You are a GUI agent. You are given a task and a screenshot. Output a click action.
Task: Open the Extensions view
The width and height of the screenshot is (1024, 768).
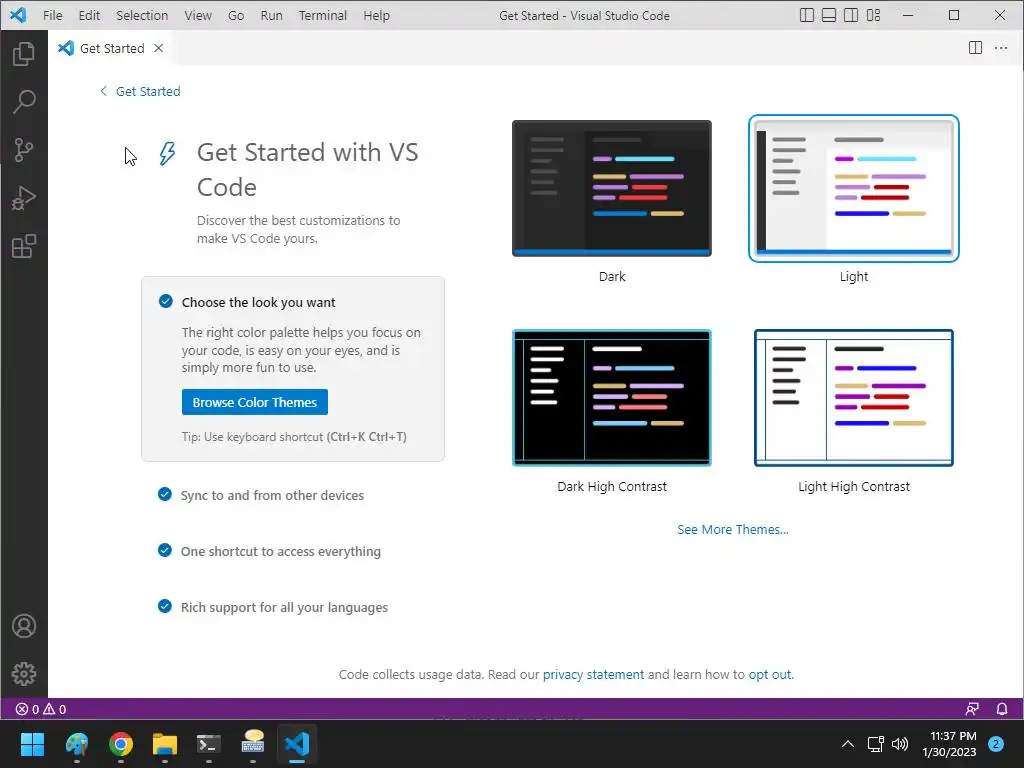(24, 246)
